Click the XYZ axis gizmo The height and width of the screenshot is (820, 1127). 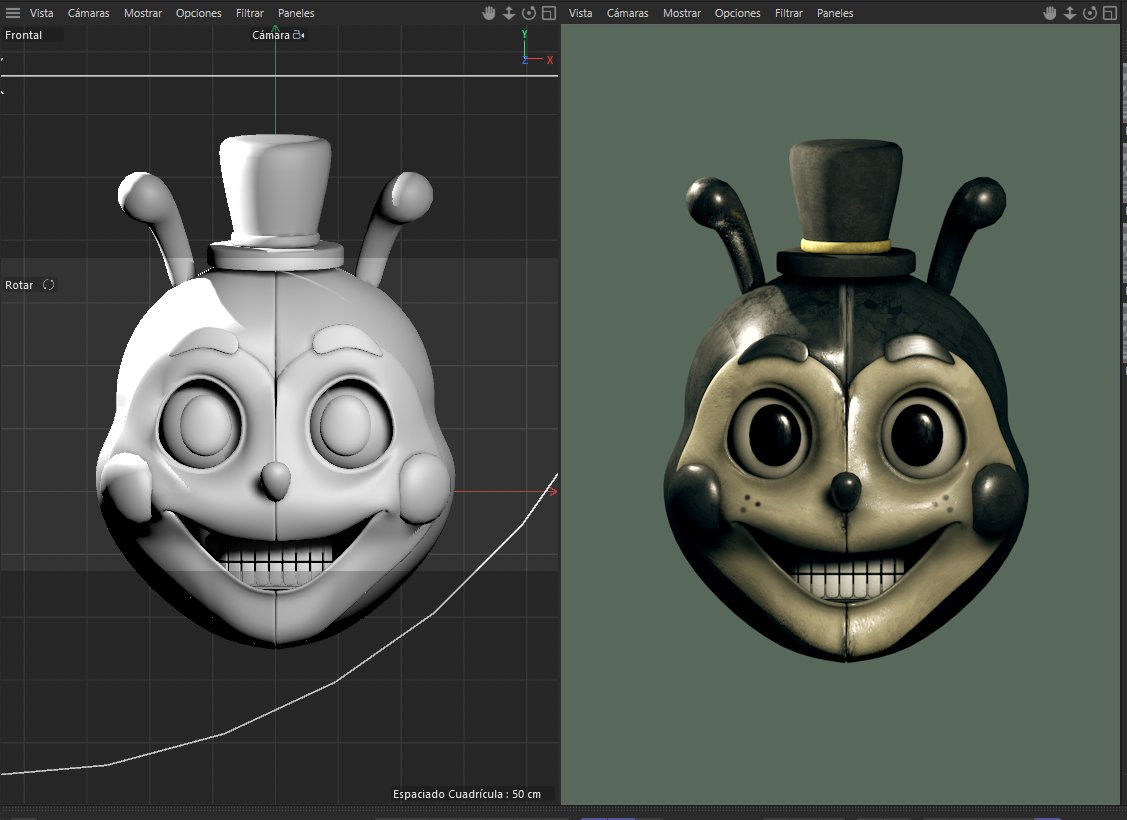pyautogui.click(x=536, y=48)
